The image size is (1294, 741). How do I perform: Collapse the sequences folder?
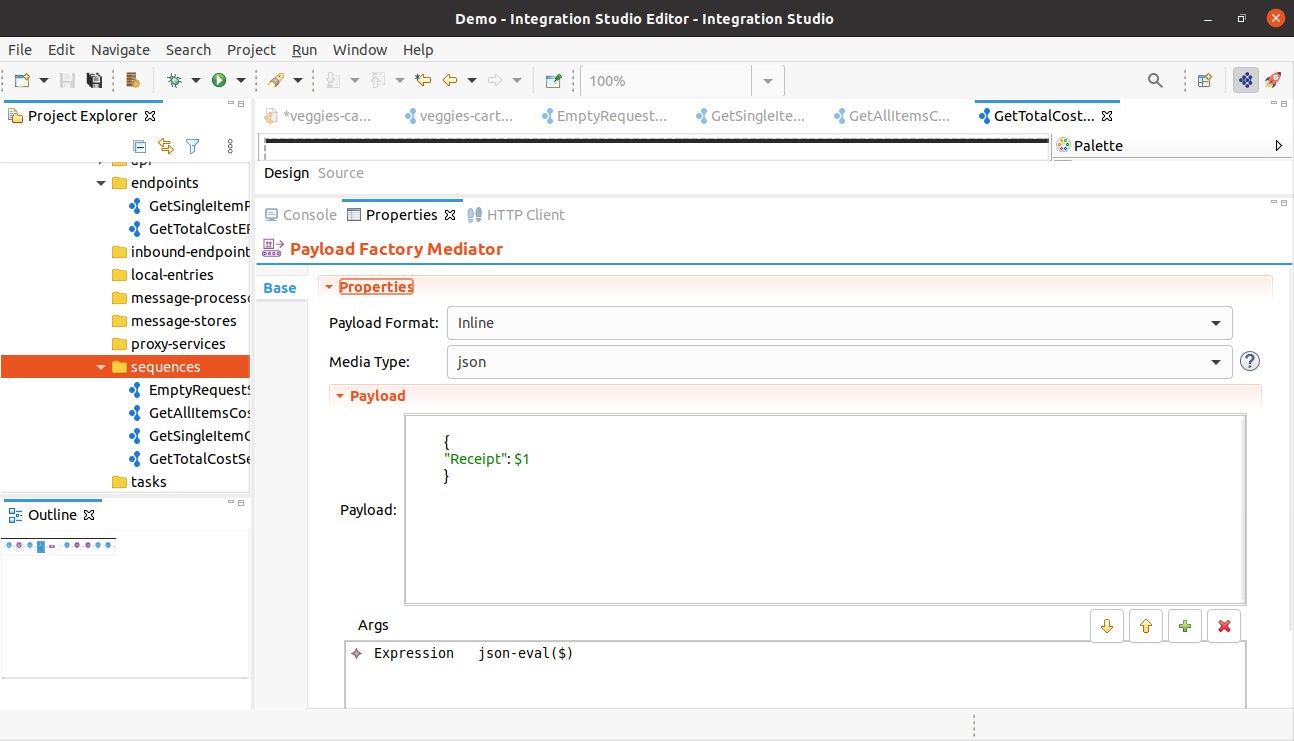tap(101, 367)
